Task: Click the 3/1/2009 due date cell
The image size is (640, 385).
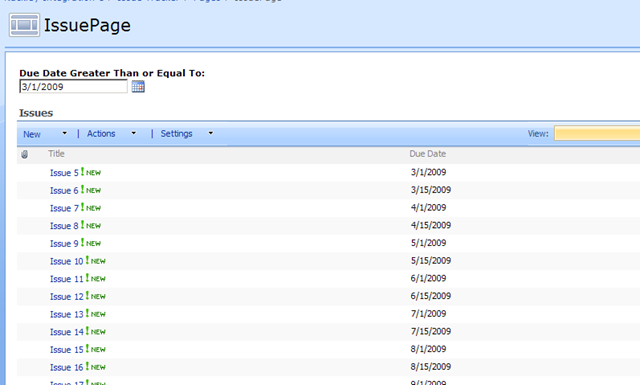Action: coord(428,172)
